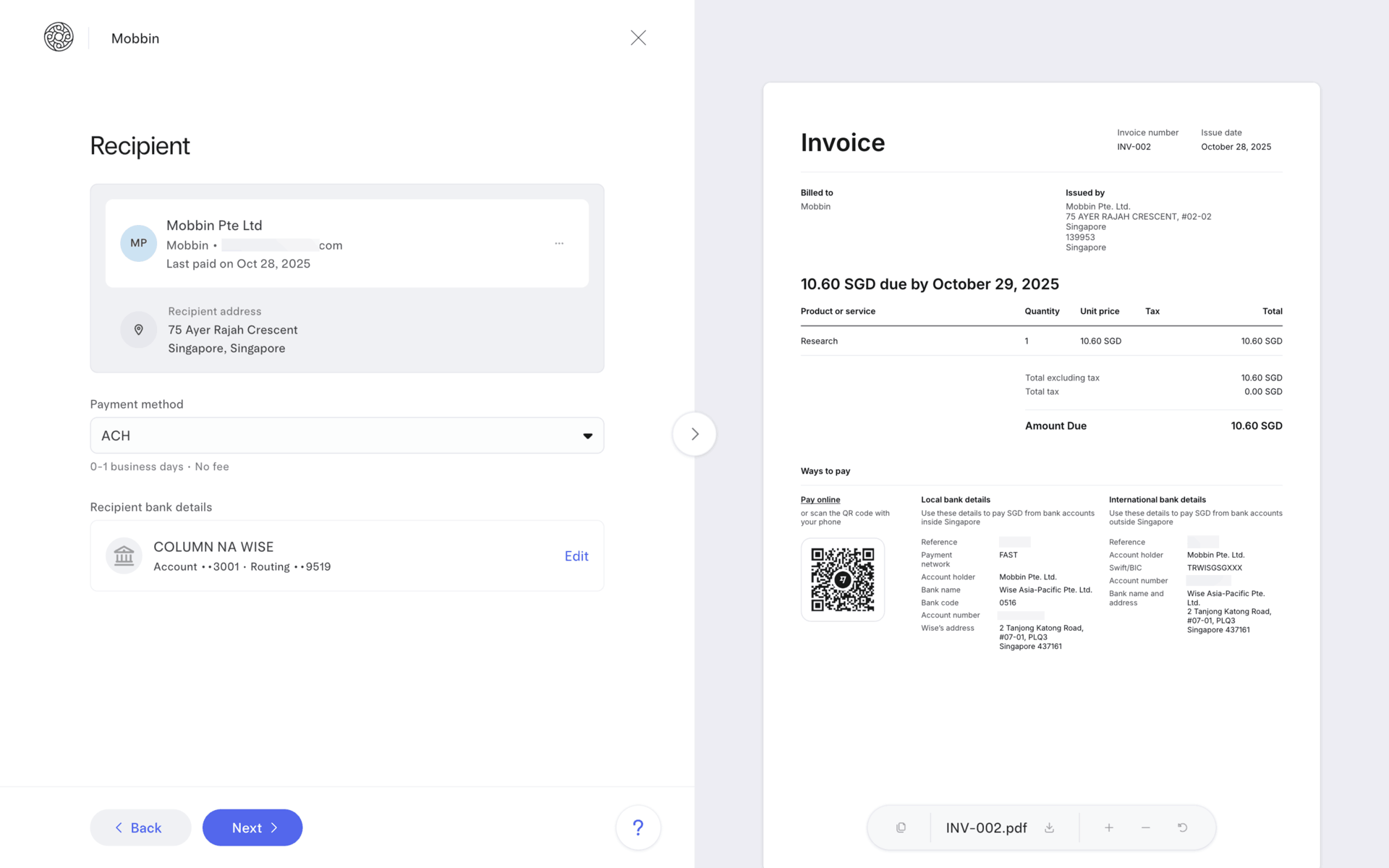Image resolution: width=1389 pixels, height=868 pixels.
Task: Click the 'Total excluding tax' row label
Action: point(1062,378)
